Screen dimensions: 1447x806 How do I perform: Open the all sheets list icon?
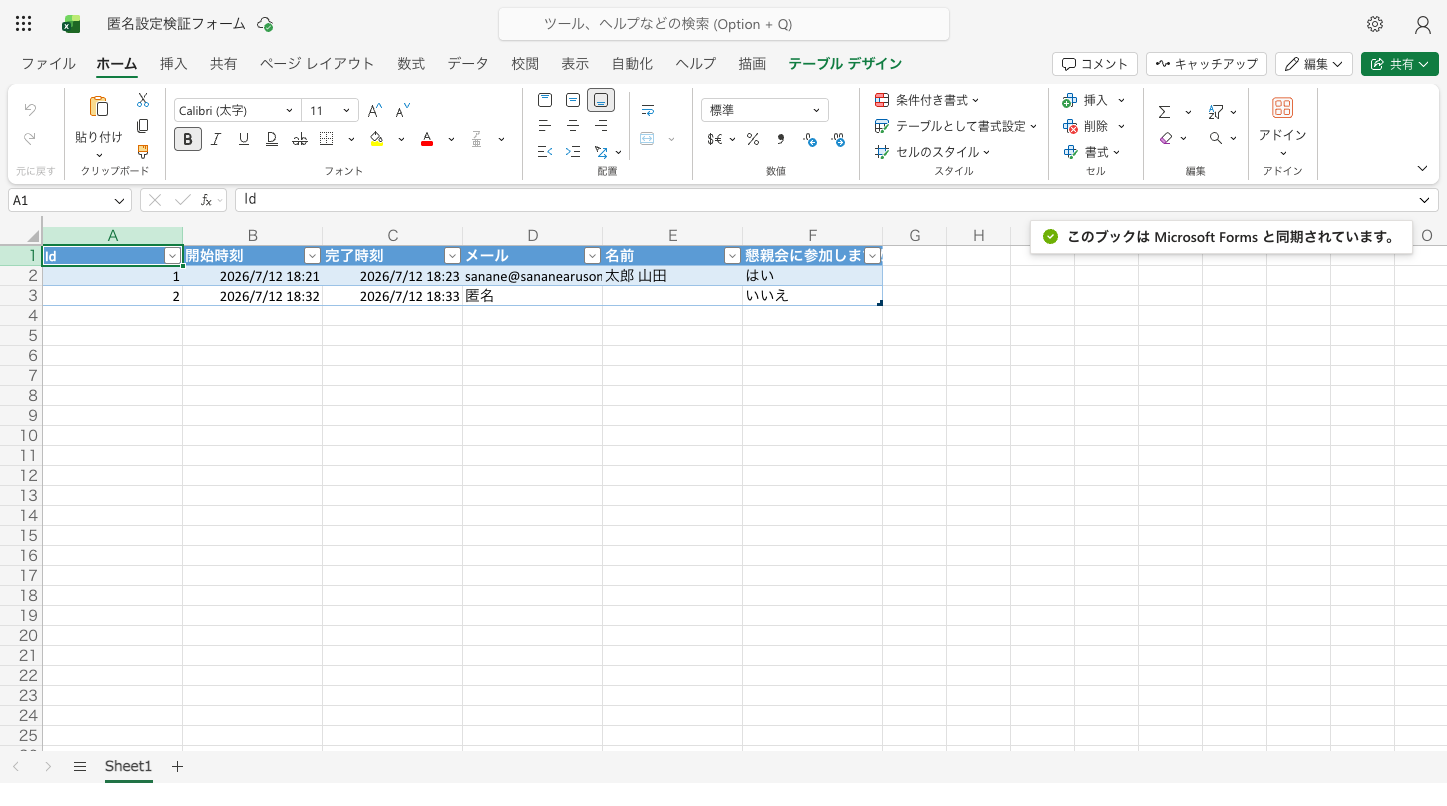point(80,766)
